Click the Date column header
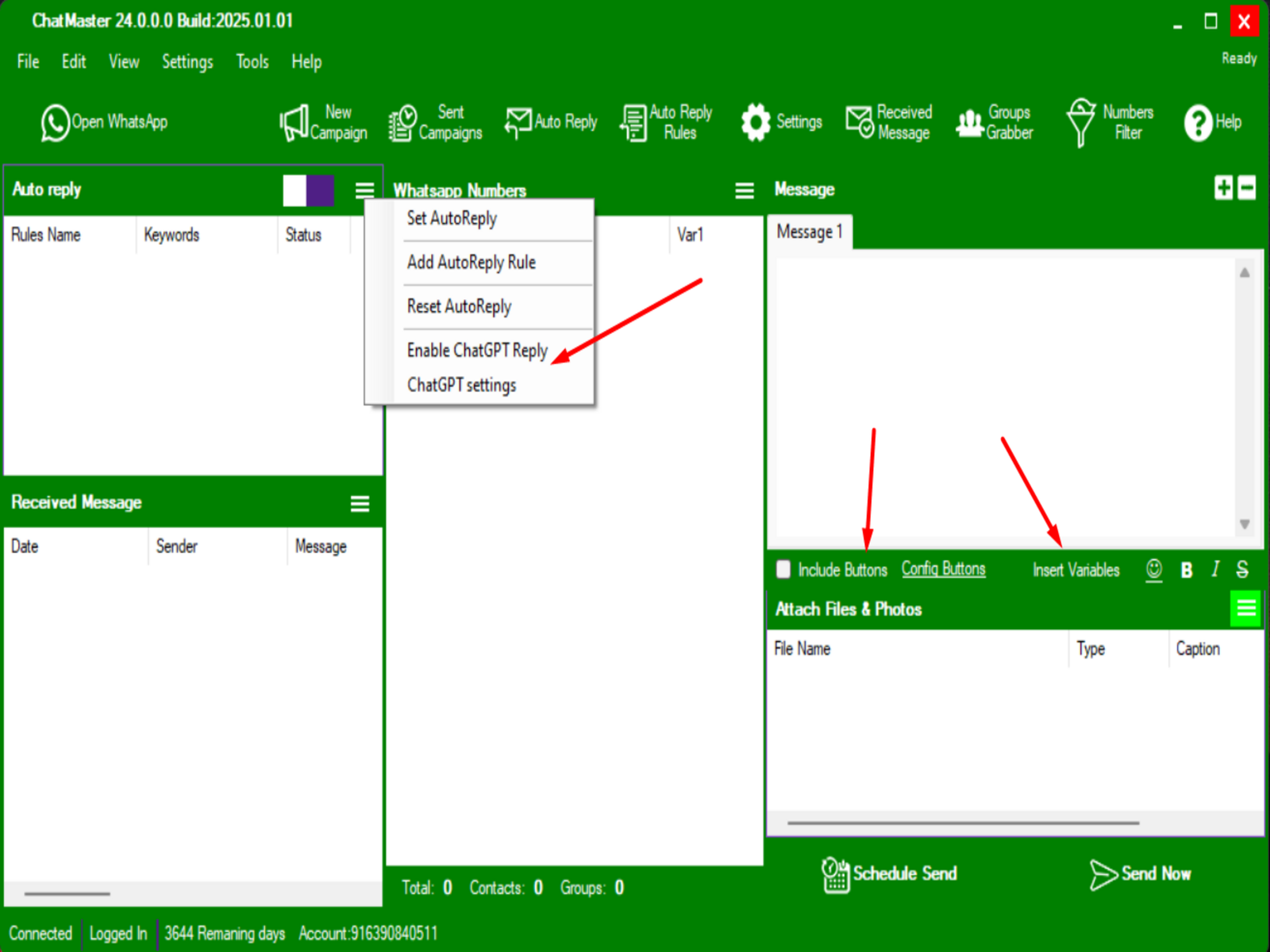The image size is (1270, 952). coord(25,547)
